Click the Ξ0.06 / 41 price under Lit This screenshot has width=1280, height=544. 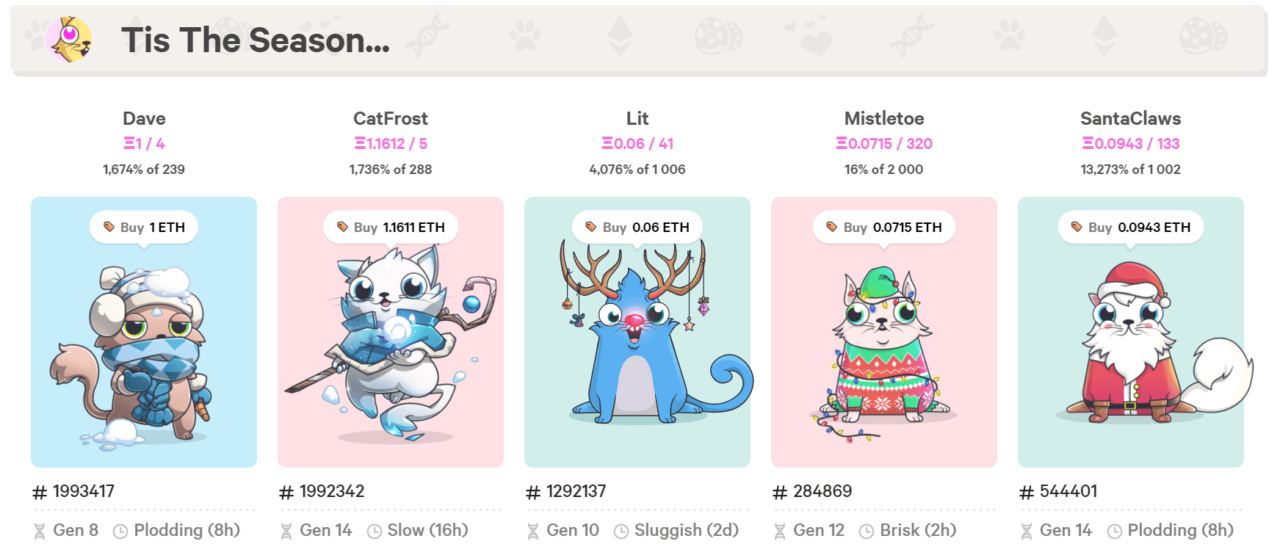tap(637, 143)
